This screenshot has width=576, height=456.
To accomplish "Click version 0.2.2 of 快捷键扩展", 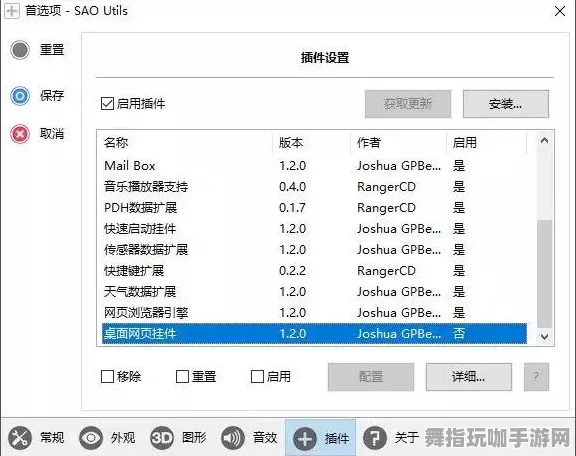I will pos(292,271).
